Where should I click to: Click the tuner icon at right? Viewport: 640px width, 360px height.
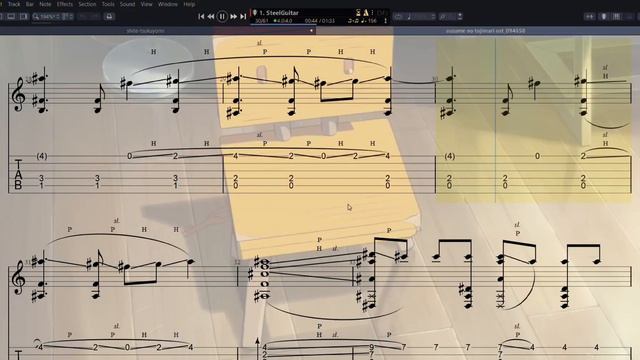[604, 16]
